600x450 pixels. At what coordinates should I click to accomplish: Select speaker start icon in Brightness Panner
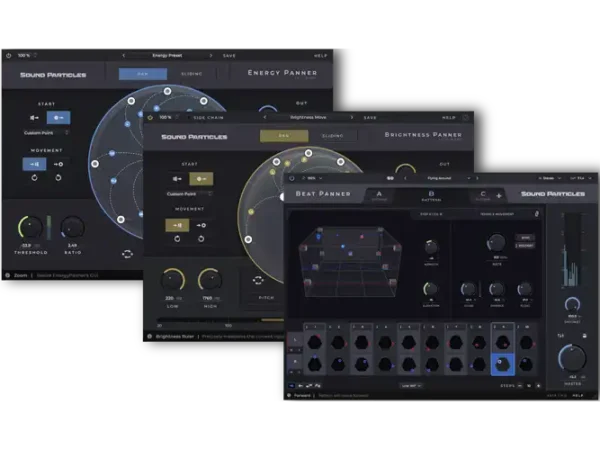177,179
